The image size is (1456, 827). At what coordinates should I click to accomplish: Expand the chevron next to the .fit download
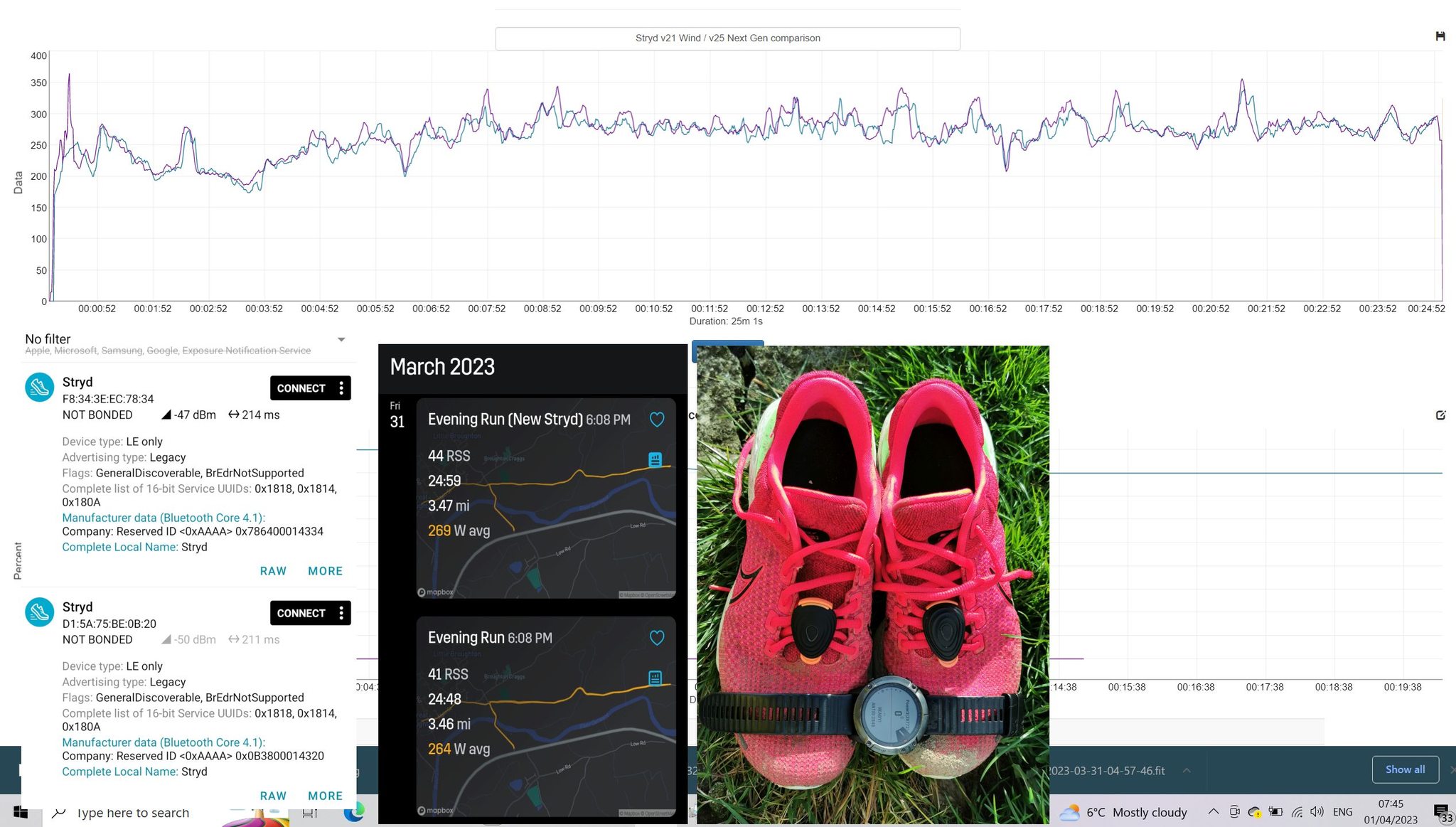[x=1187, y=770]
